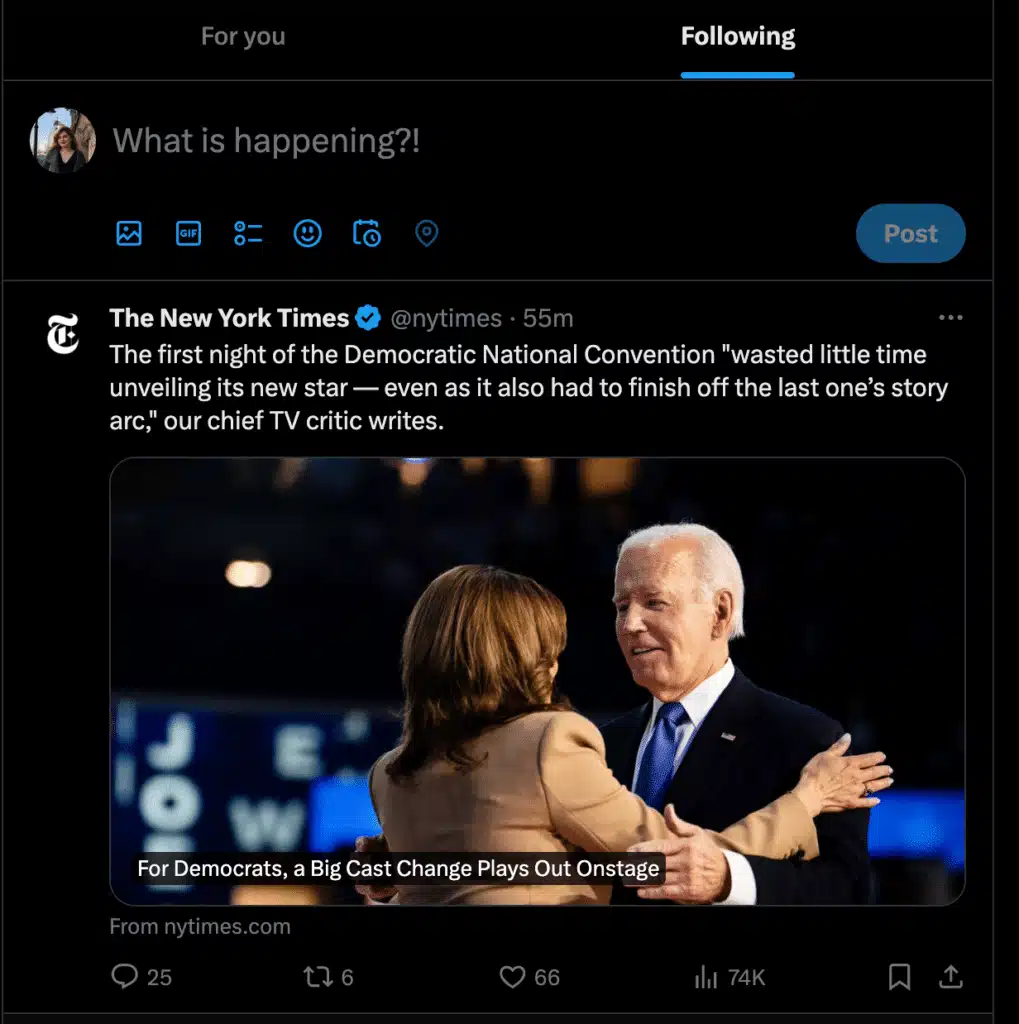
Task: Click your own profile picture
Action: pyautogui.click(x=62, y=140)
